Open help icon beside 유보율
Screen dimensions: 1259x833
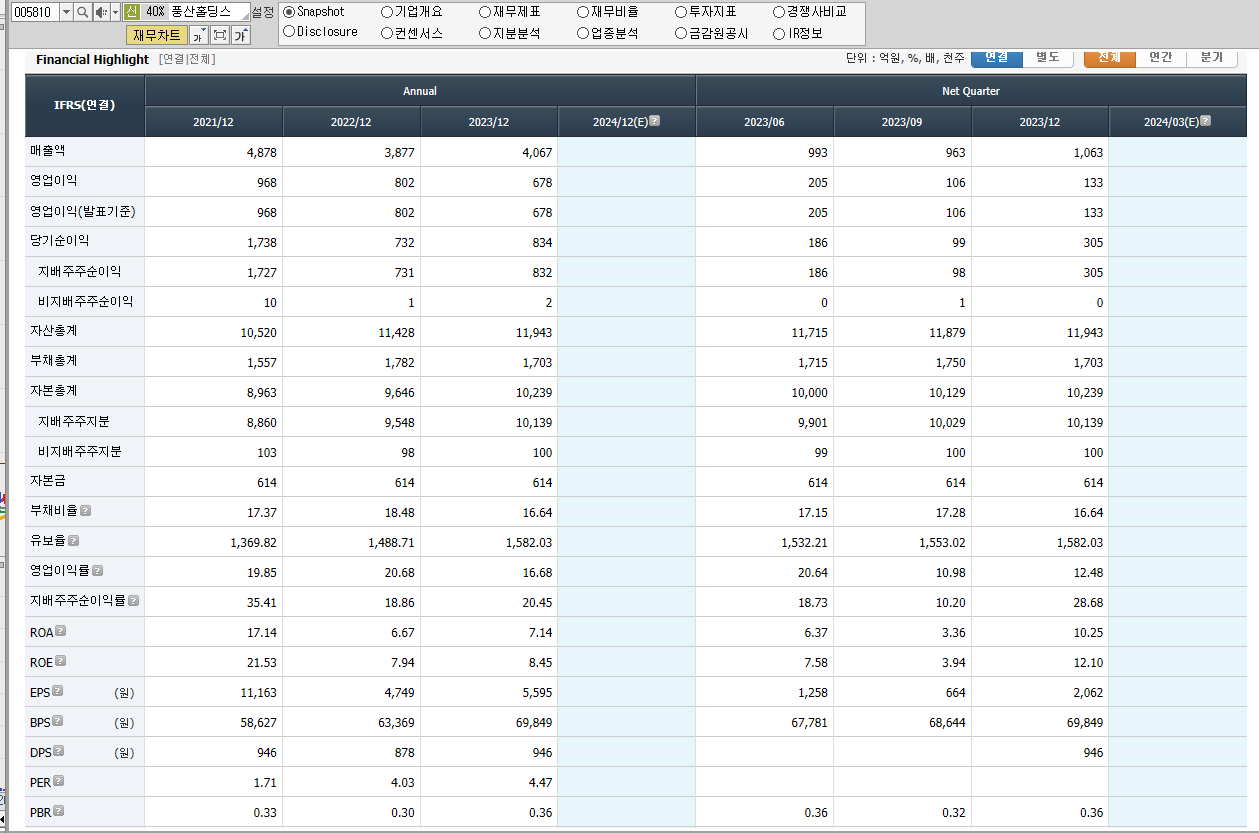point(73,541)
